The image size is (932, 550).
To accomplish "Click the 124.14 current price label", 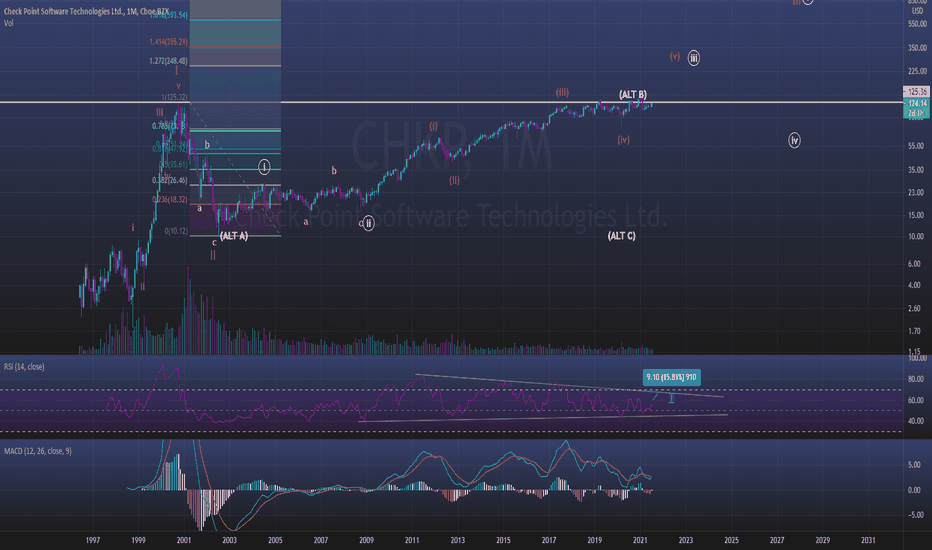I will click(916, 103).
